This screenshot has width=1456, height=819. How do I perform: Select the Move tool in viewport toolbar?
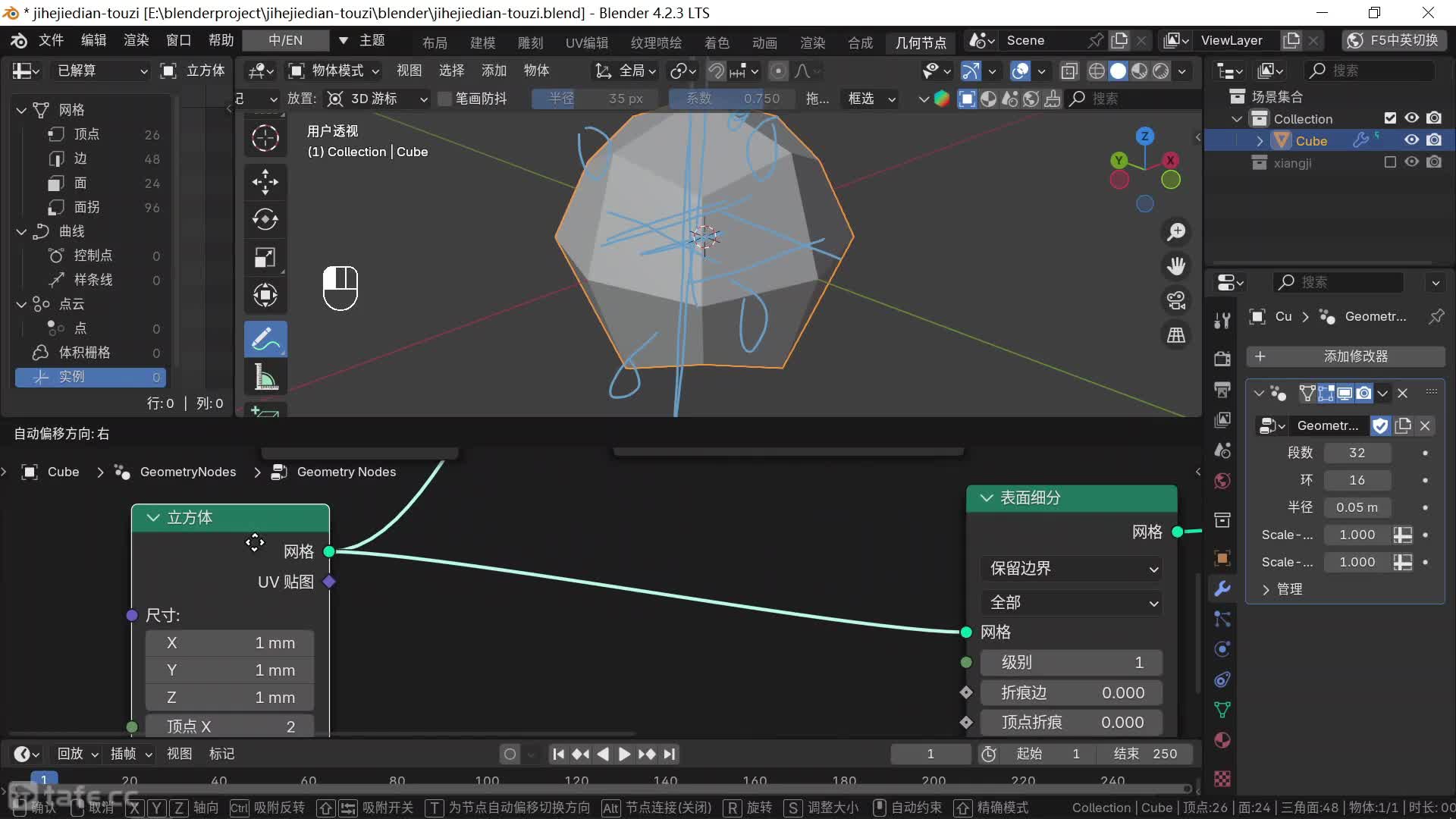(265, 182)
